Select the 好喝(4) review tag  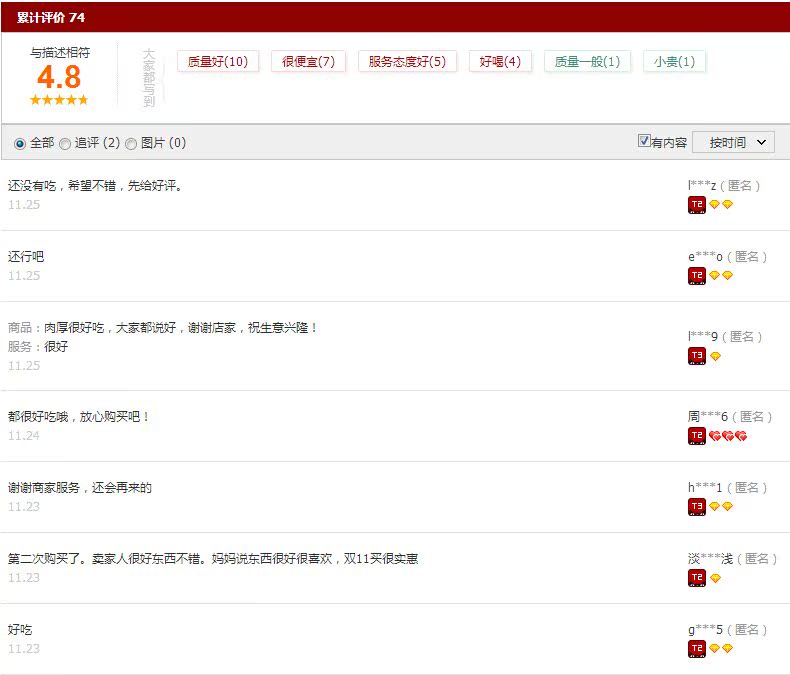(500, 62)
